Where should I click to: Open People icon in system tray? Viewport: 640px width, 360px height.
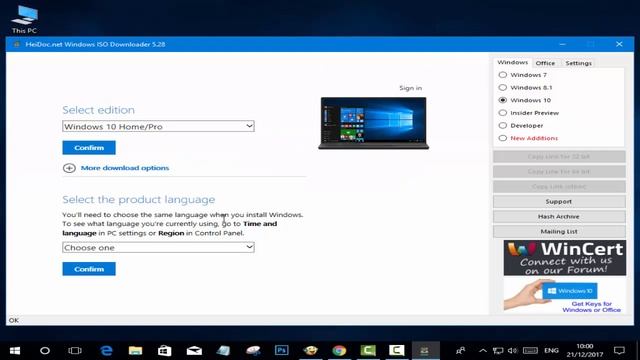tap(461, 351)
